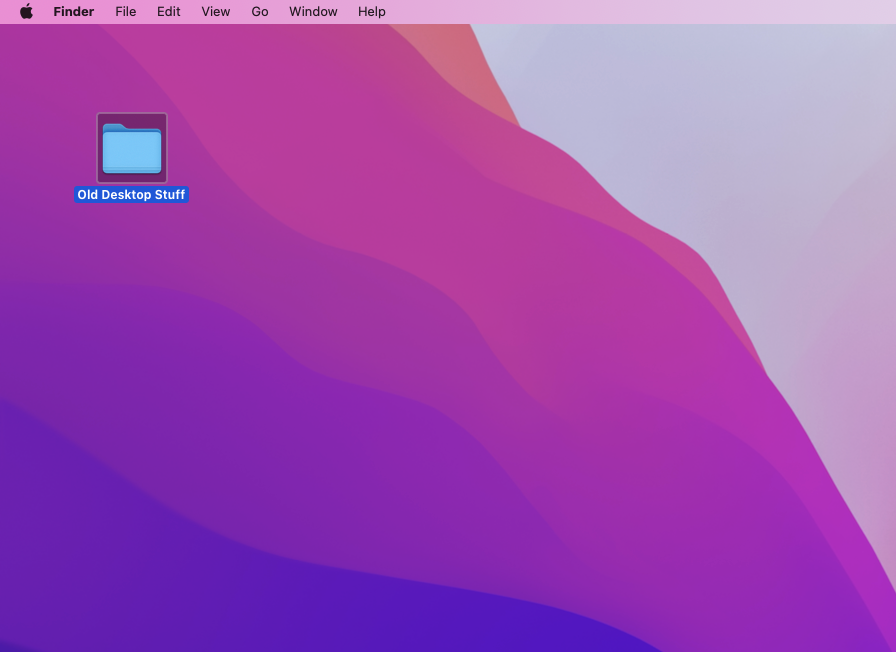Open the Apple menu
Screen dimensions: 896x652
[x=26, y=11]
